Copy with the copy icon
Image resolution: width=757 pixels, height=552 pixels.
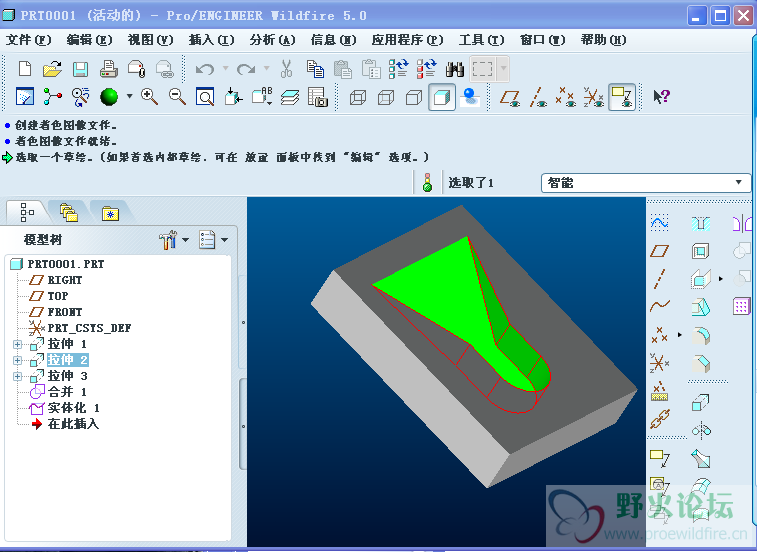tap(315, 69)
